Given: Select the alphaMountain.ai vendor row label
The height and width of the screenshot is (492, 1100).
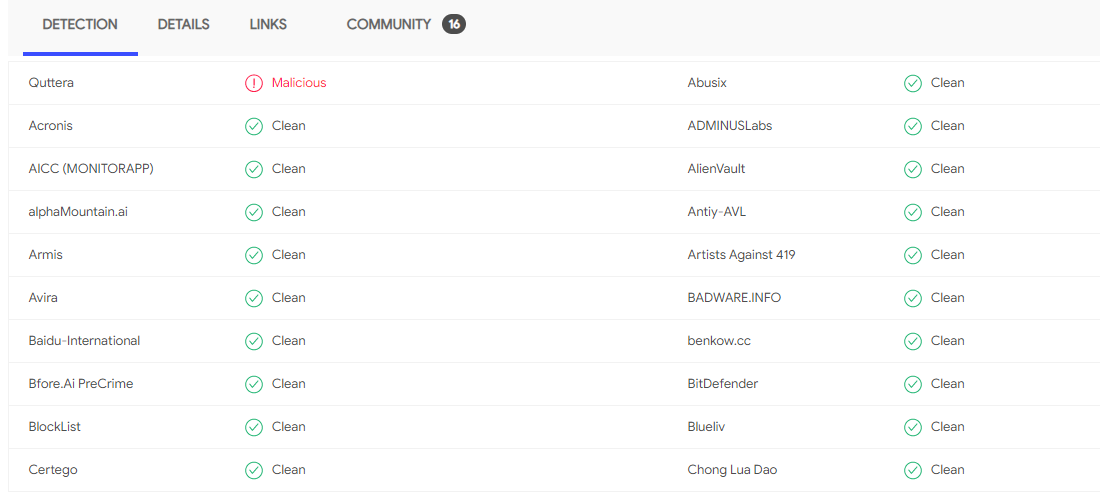Looking at the screenshot, I should pos(78,212).
